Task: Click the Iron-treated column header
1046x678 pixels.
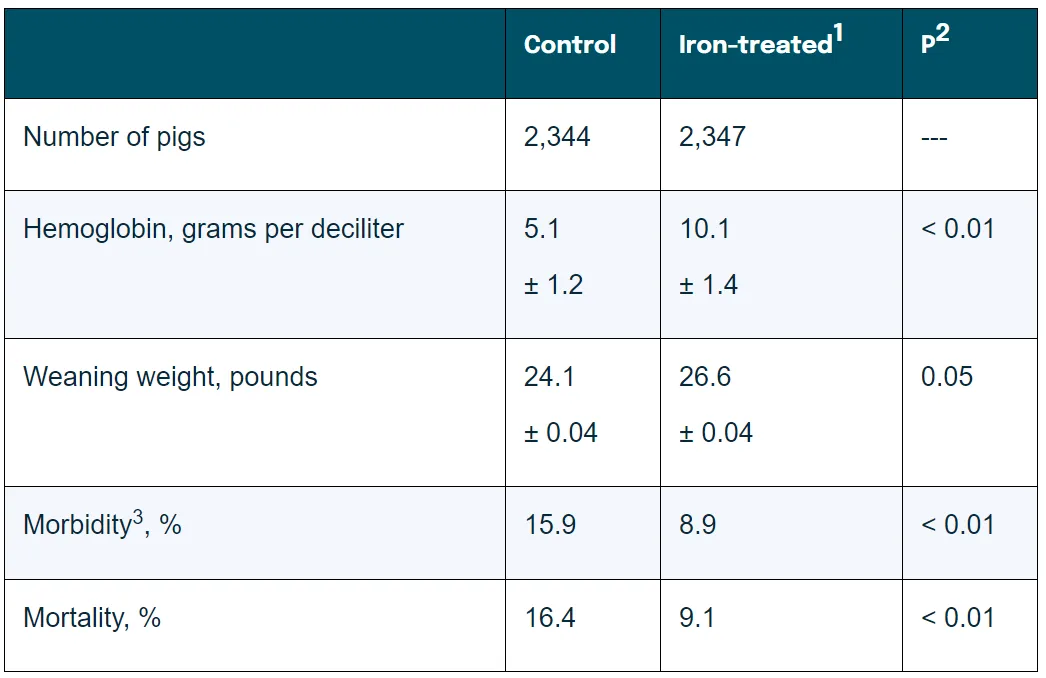Action: [755, 45]
